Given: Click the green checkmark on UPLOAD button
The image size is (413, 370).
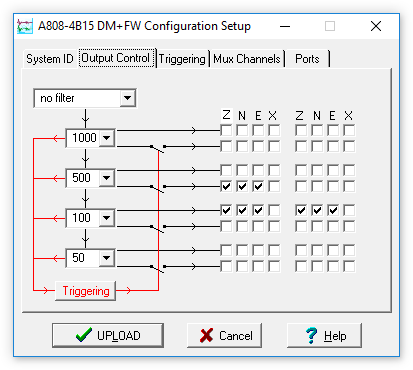Looking at the screenshot, I should (83, 335).
